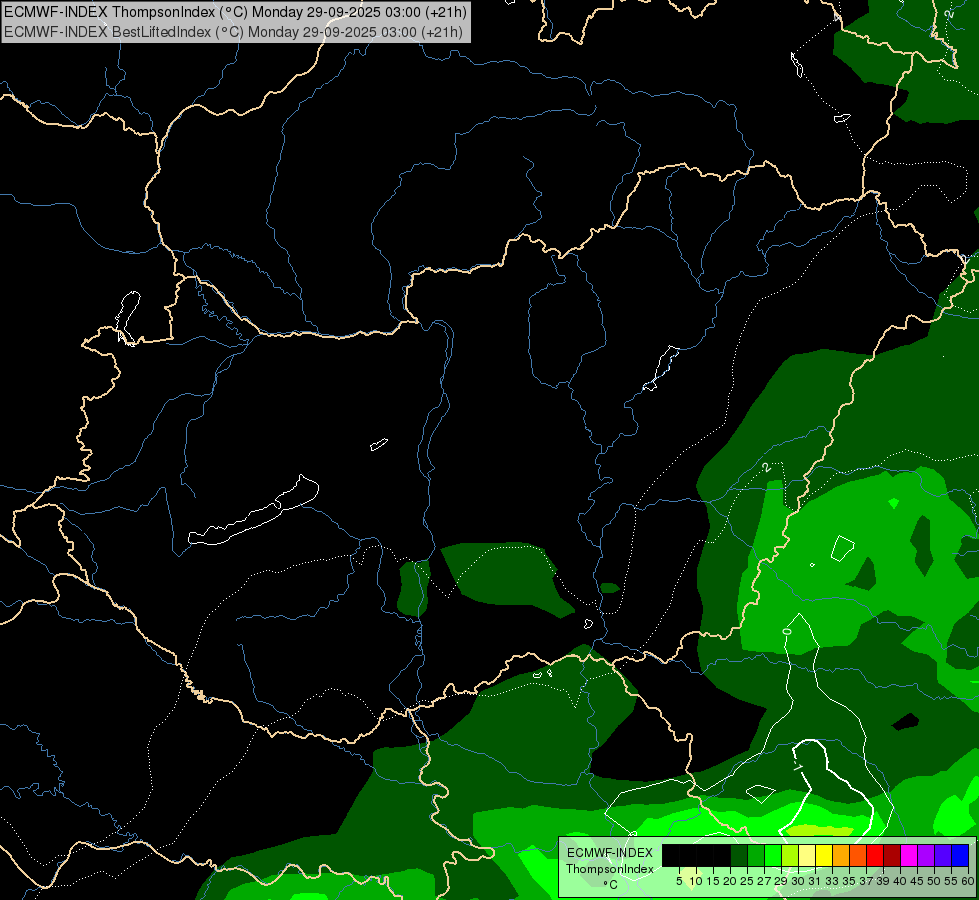Select the dark red 39–40 legend swatch
Image resolution: width=979 pixels, height=900 pixels.
(892, 855)
